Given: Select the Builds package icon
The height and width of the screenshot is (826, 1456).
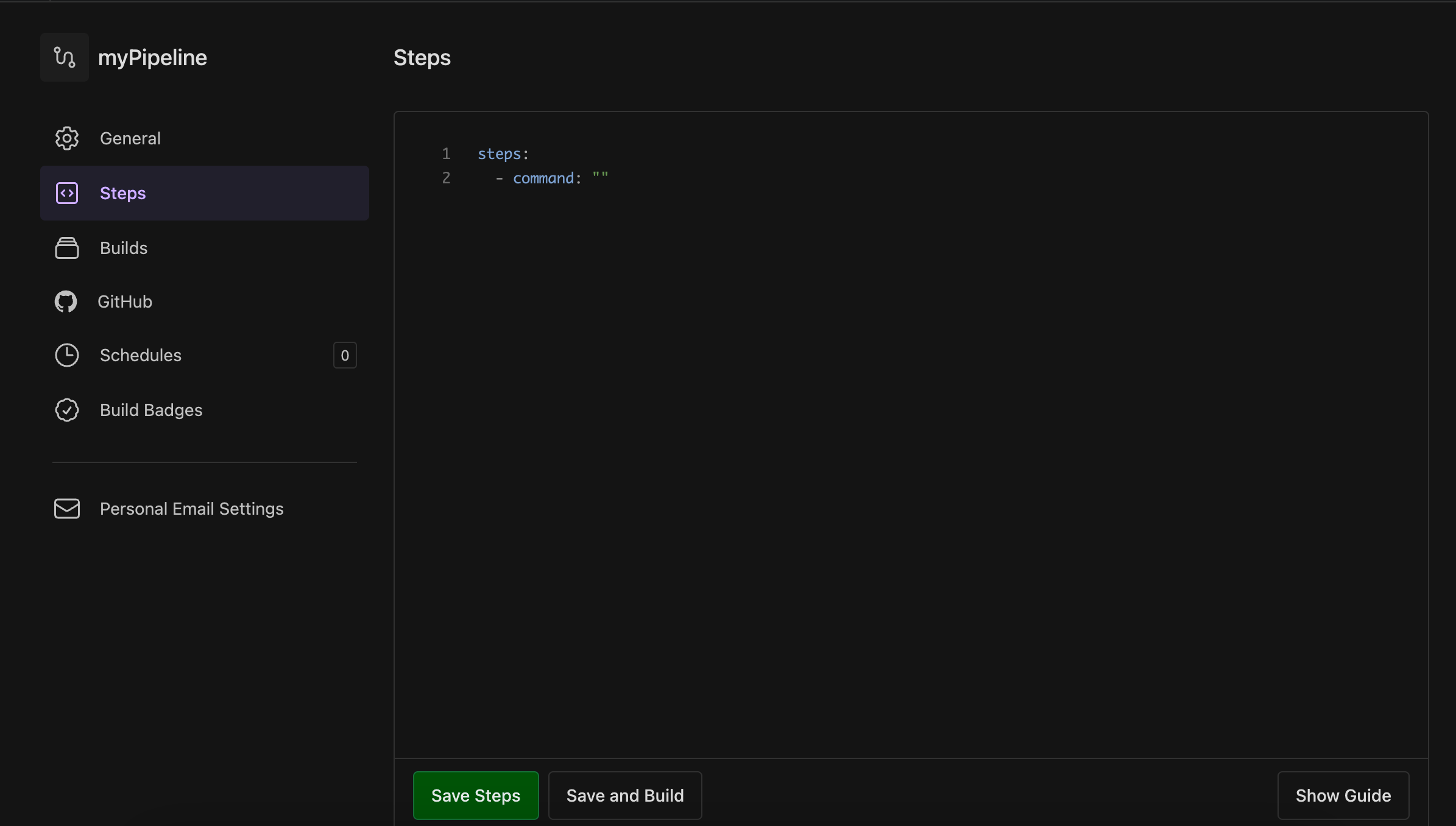Looking at the screenshot, I should (67, 247).
